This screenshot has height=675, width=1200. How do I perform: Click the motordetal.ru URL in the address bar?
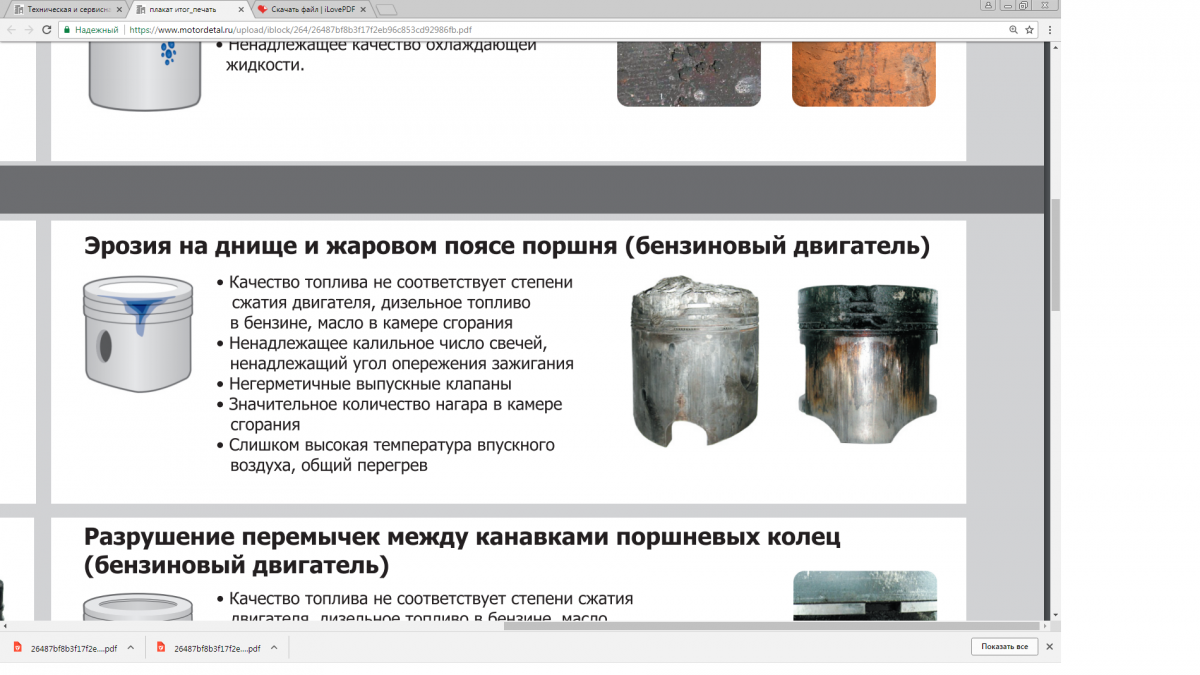[300, 30]
